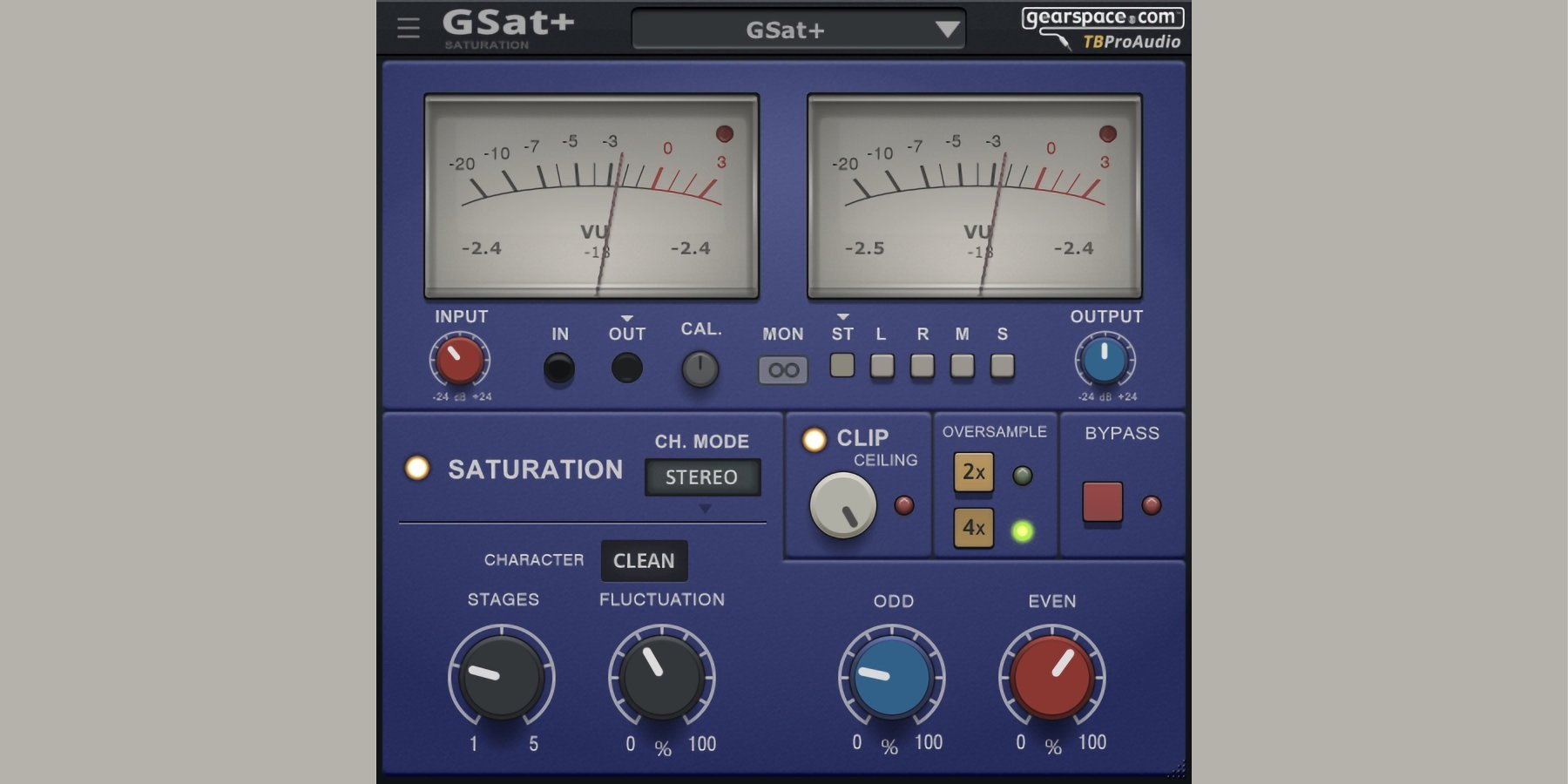This screenshot has width=1568, height=784.
Task: Toggle the SATURATION power indicator
Action: (417, 469)
